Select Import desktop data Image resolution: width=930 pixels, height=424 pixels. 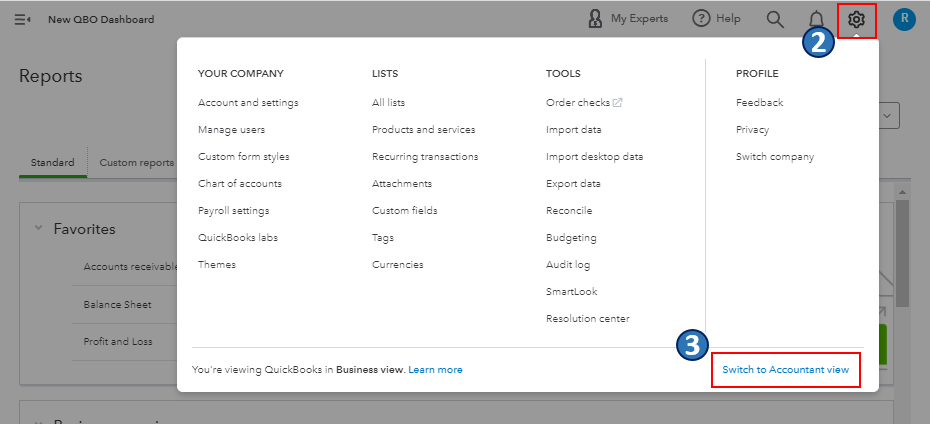(595, 157)
